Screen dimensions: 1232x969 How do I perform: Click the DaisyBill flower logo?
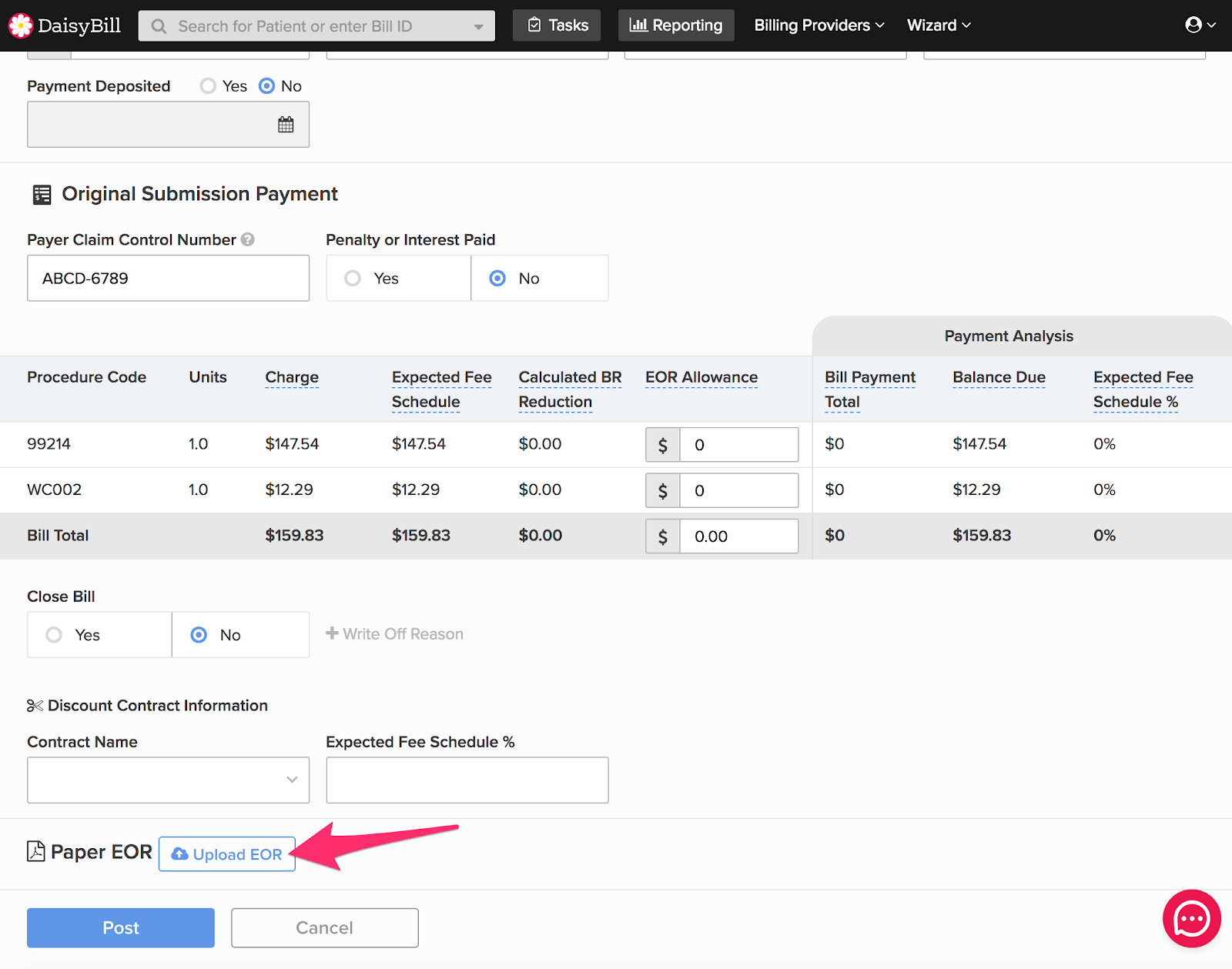tap(21, 25)
